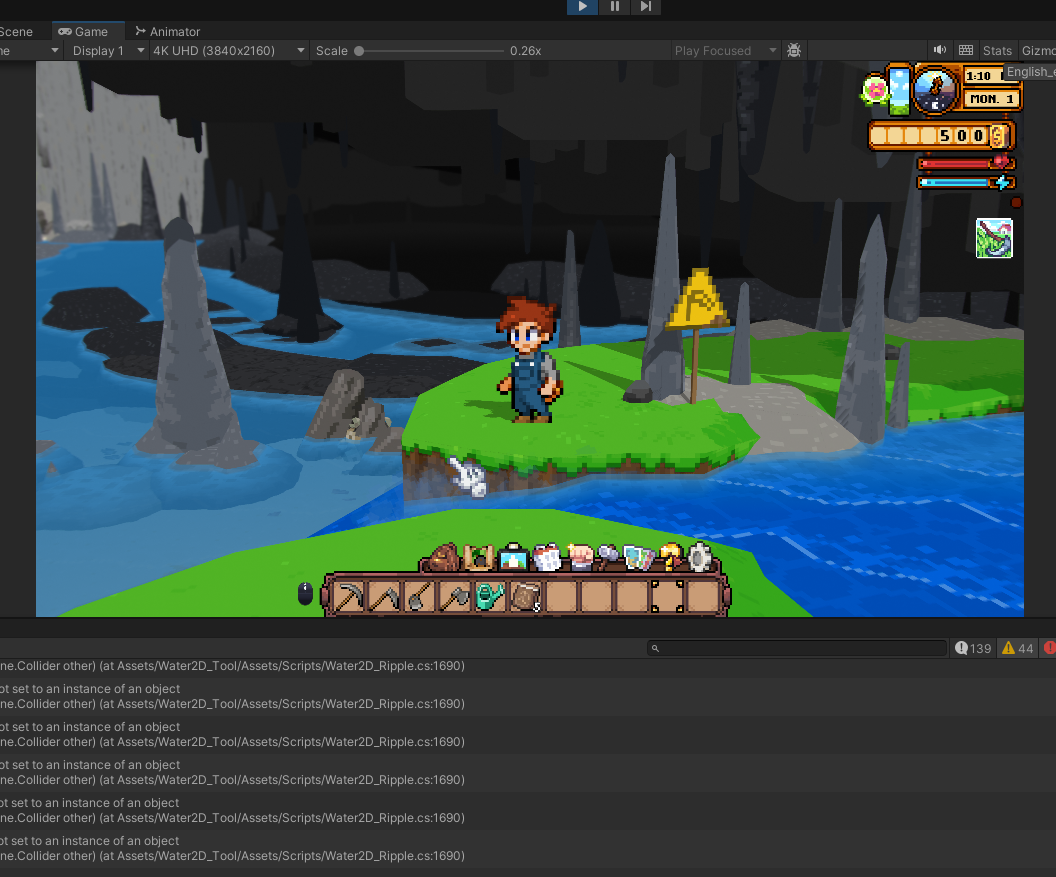Toggle the keyboard shortcuts icon
The height and width of the screenshot is (877, 1056).
point(966,50)
